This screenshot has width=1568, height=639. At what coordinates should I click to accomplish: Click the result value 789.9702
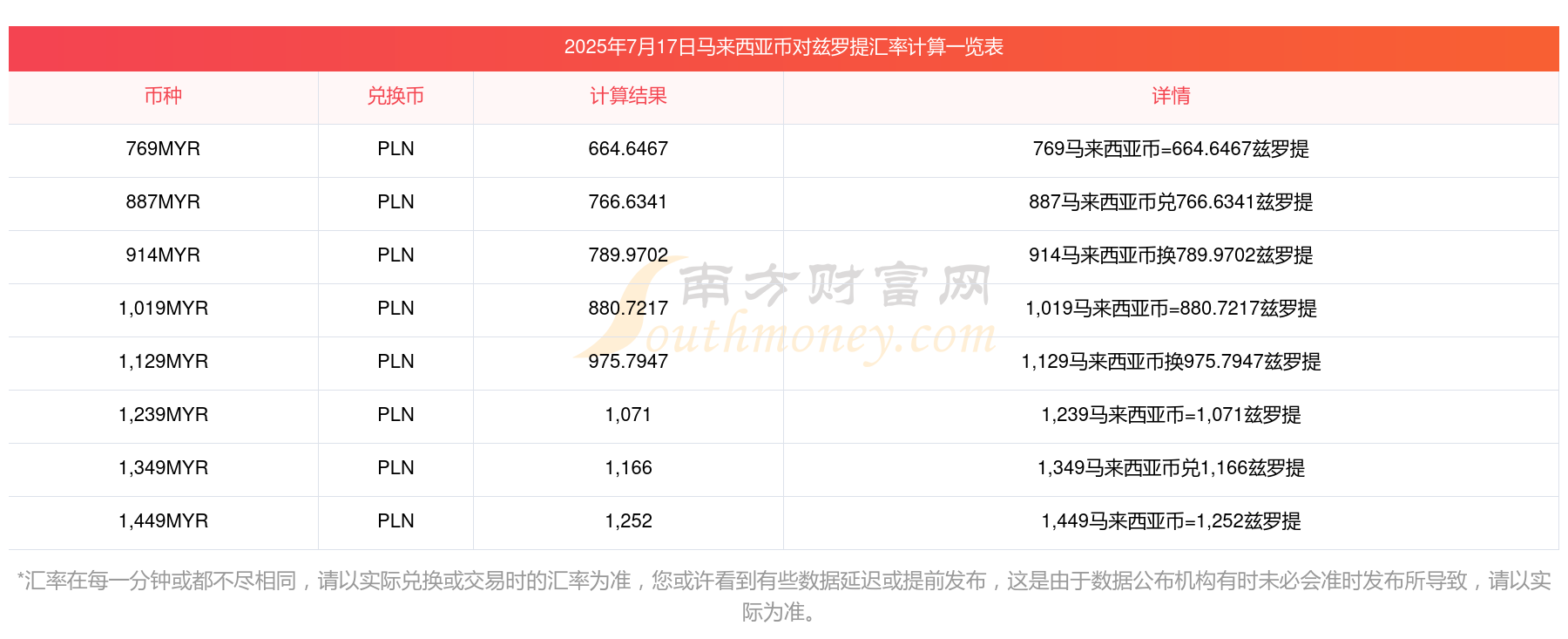click(628, 255)
